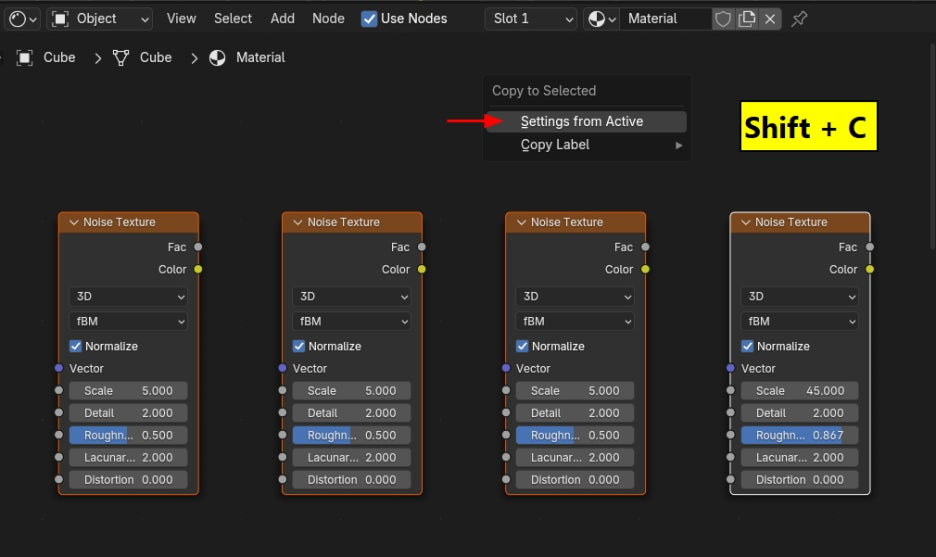Click Detail input socket of fourth node
Viewport: 936px width, 557px height.
[730, 413]
